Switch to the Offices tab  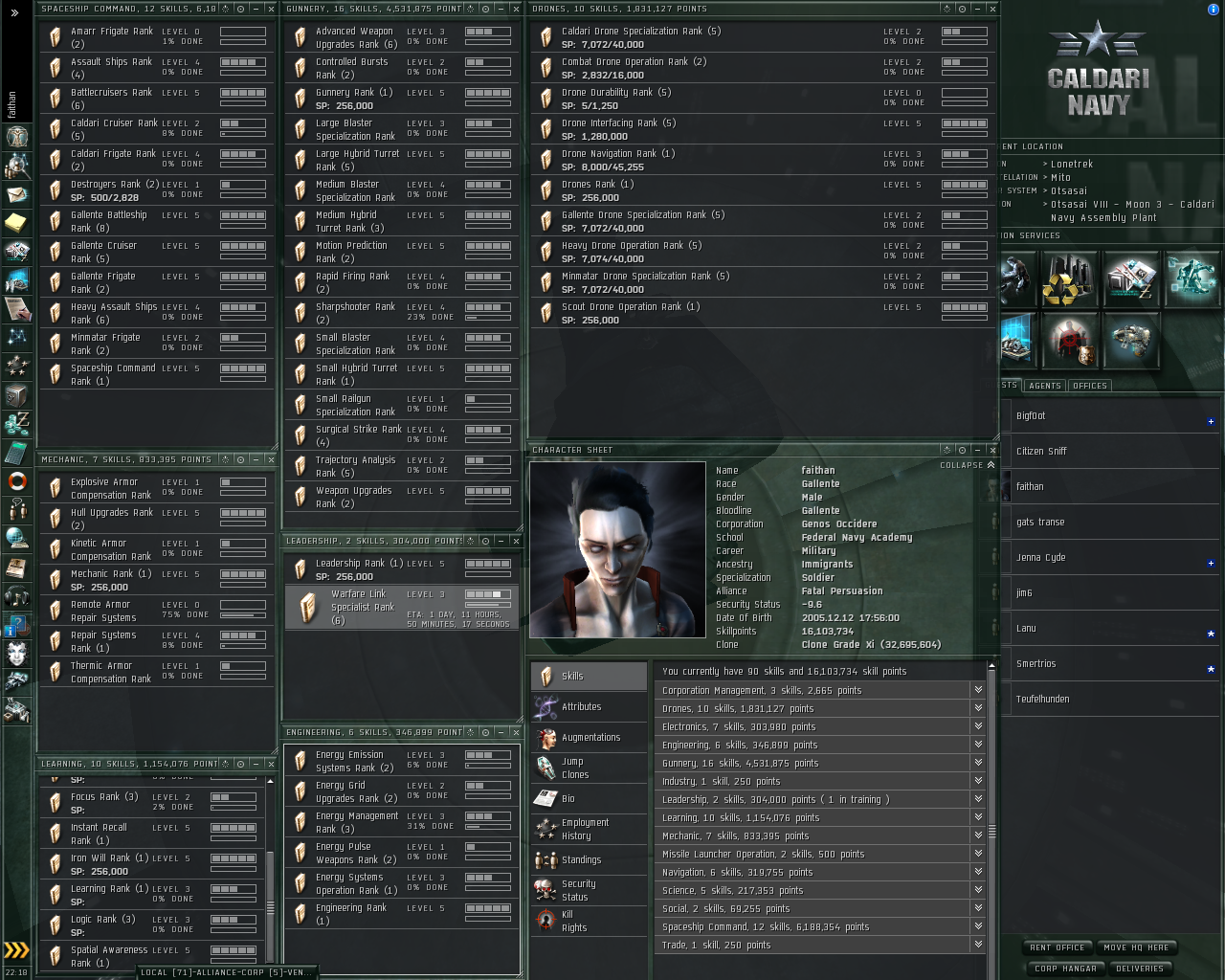pos(1089,386)
